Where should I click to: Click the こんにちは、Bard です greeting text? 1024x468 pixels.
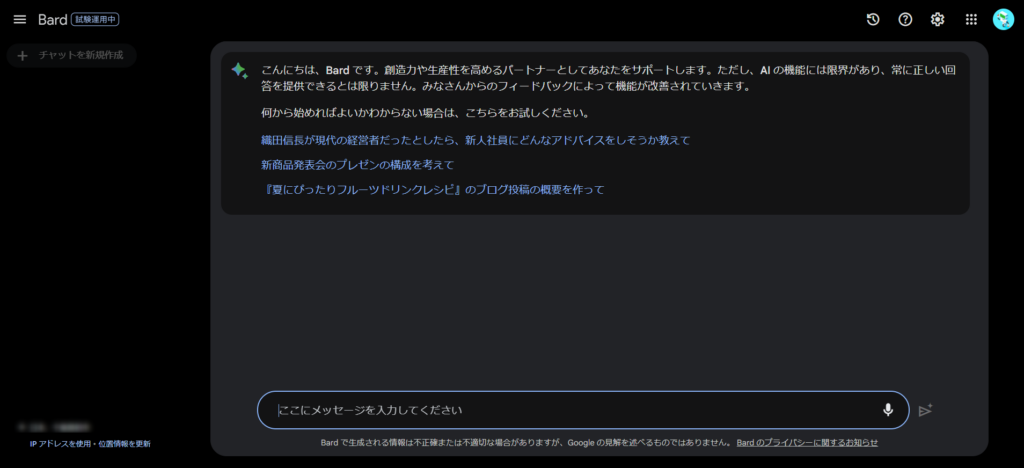tap(609, 78)
